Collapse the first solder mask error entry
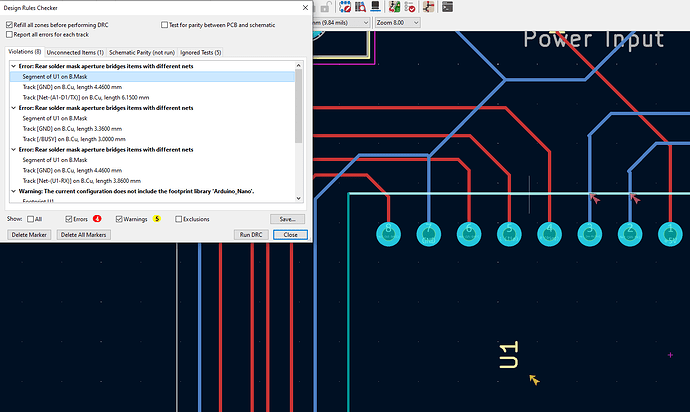Image resolution: width=690 pixels, height=412 pixels. point(14,66)
